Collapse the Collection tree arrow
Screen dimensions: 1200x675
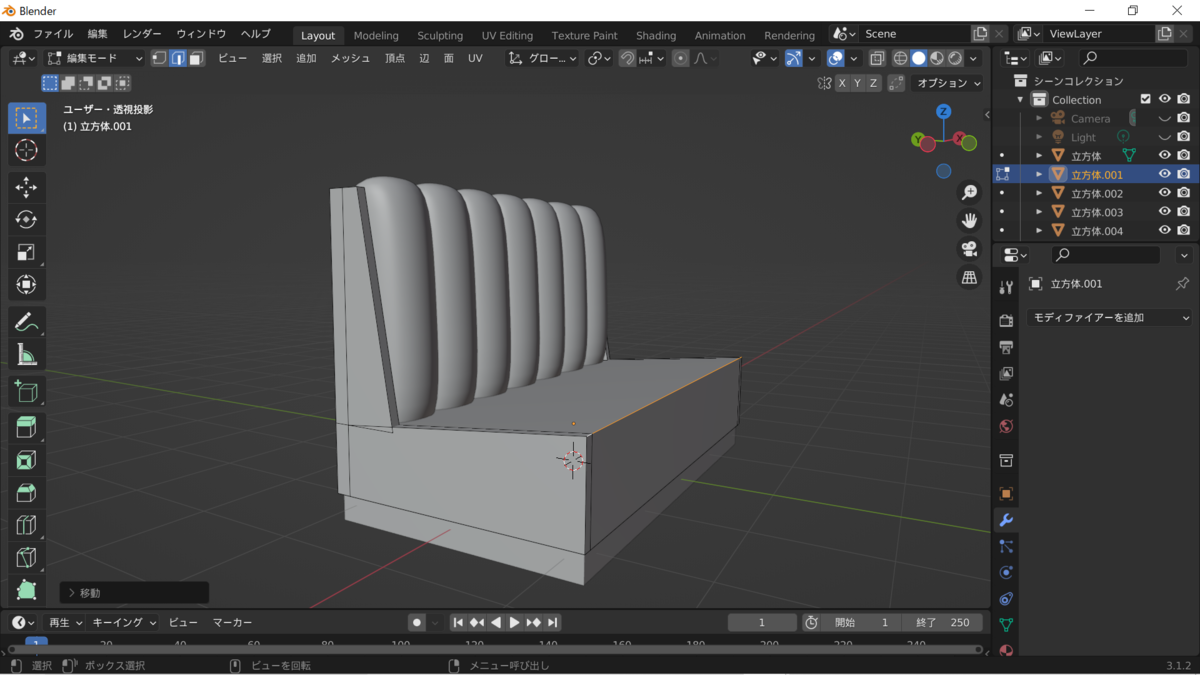tap(1021, 99)
